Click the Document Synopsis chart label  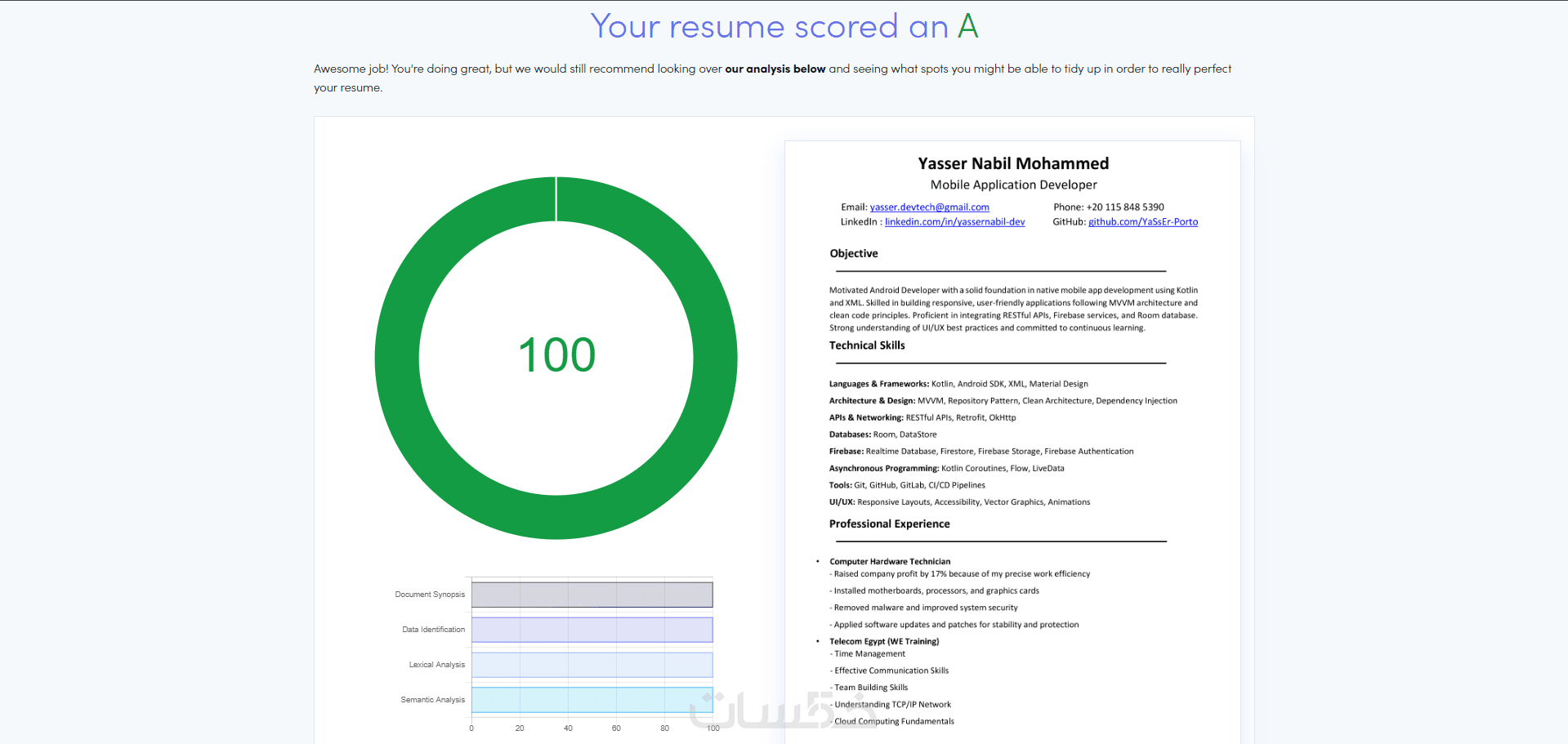pyautogui.click(x=430, y=595)
